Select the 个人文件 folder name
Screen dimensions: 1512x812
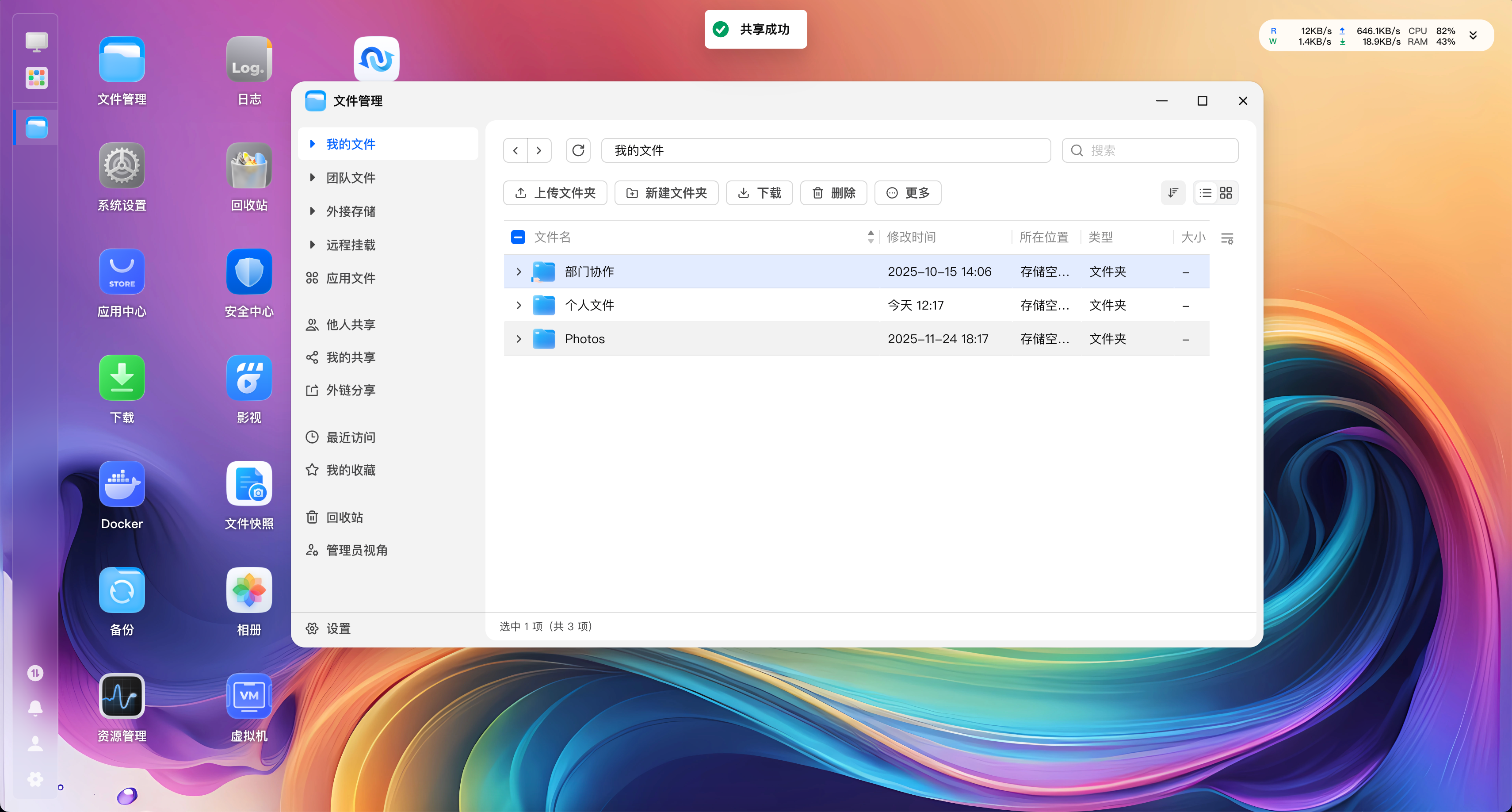click(589, 305)
